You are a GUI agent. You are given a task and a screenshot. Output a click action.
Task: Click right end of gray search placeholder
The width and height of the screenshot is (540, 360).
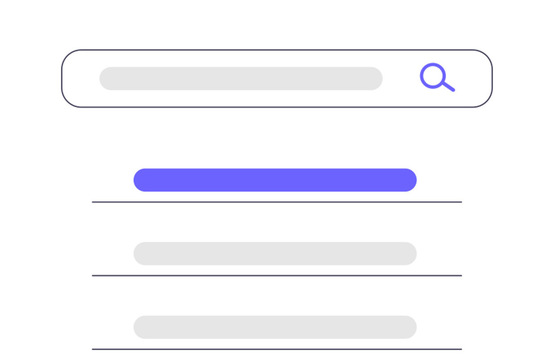pos(374,78)
